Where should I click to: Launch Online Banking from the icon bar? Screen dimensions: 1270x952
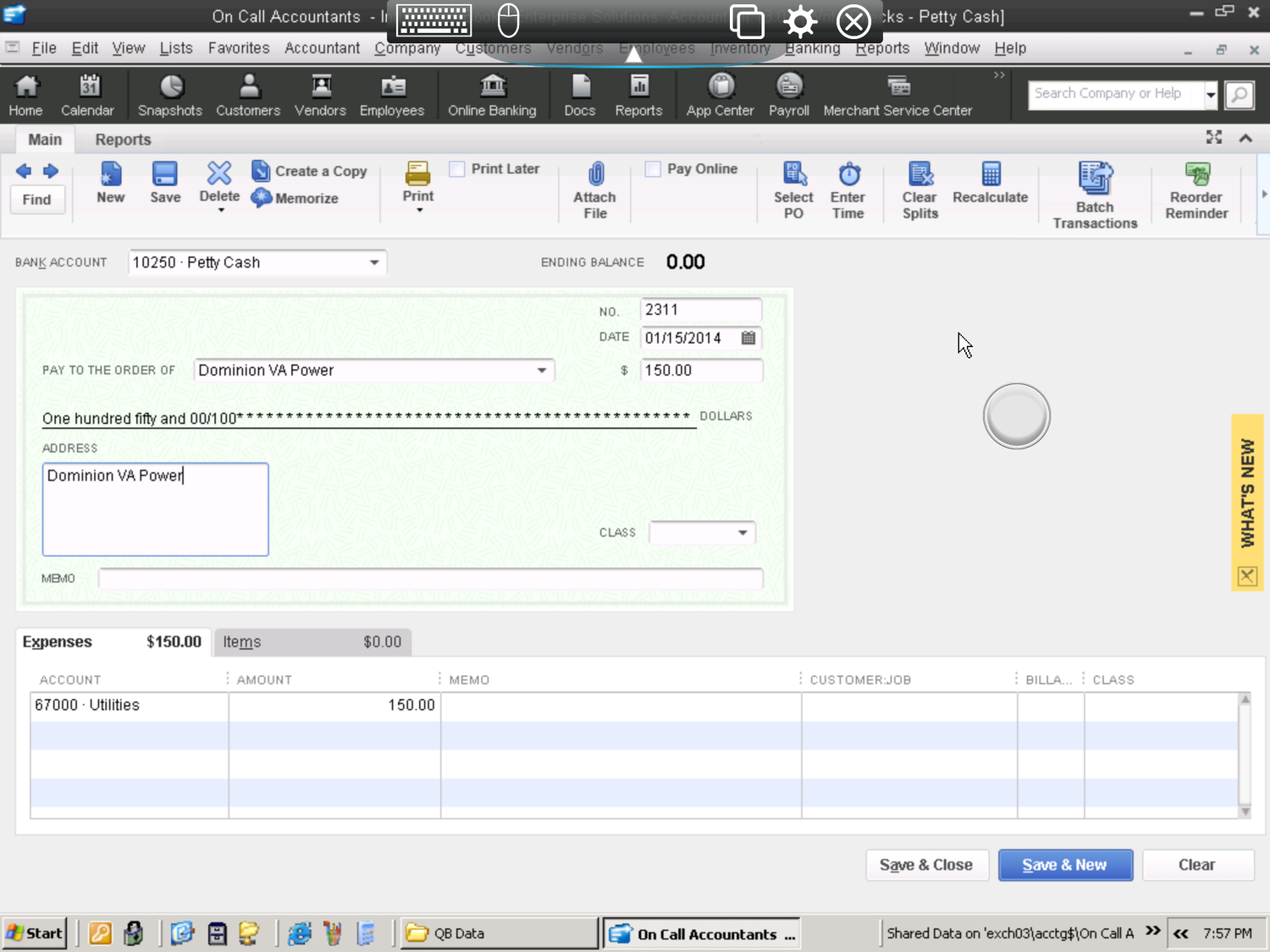(492, 94)
